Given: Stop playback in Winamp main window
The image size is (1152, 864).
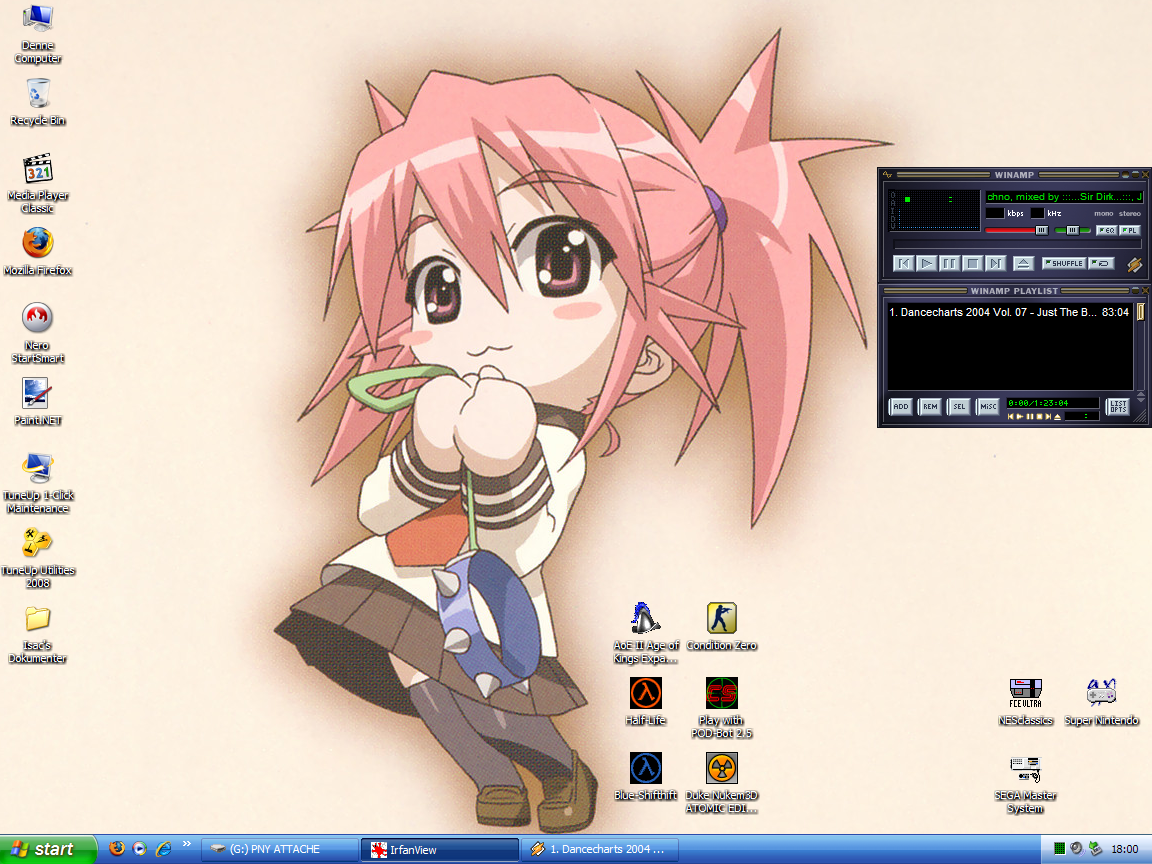Looking at the screenshot, I should tap(973, 263).
